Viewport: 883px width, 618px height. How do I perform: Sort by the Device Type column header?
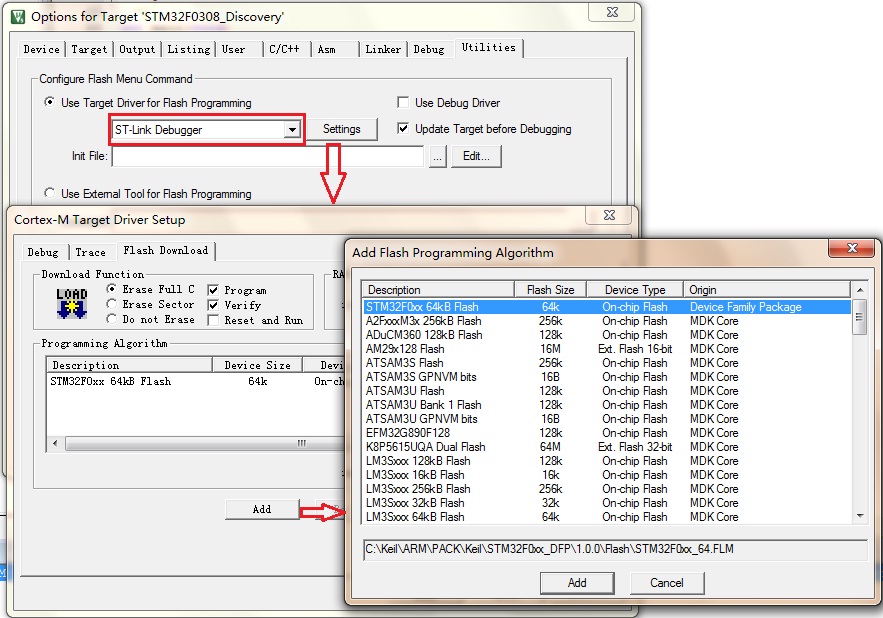click(635, 290)
